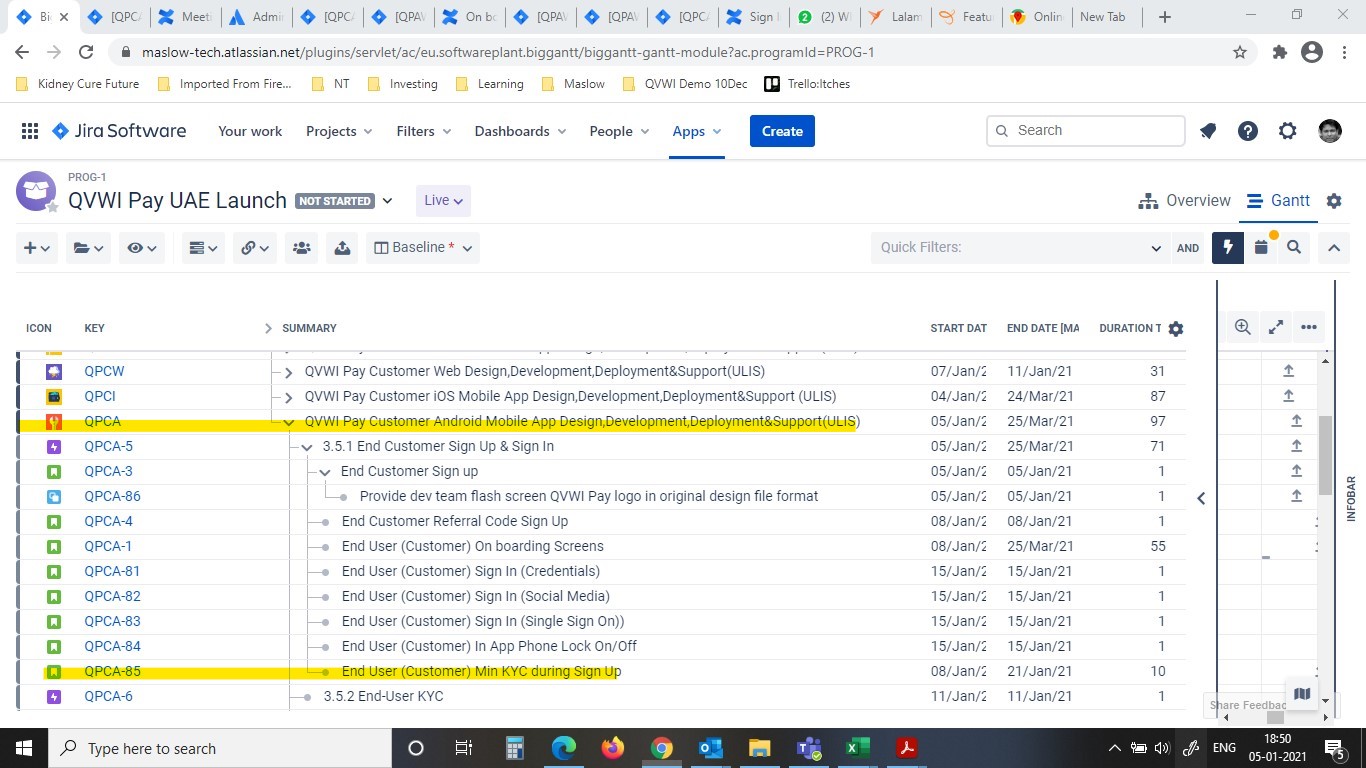Open the Projects menu
The height and width of the screenshot is (768, 1366).
[339, 131]
